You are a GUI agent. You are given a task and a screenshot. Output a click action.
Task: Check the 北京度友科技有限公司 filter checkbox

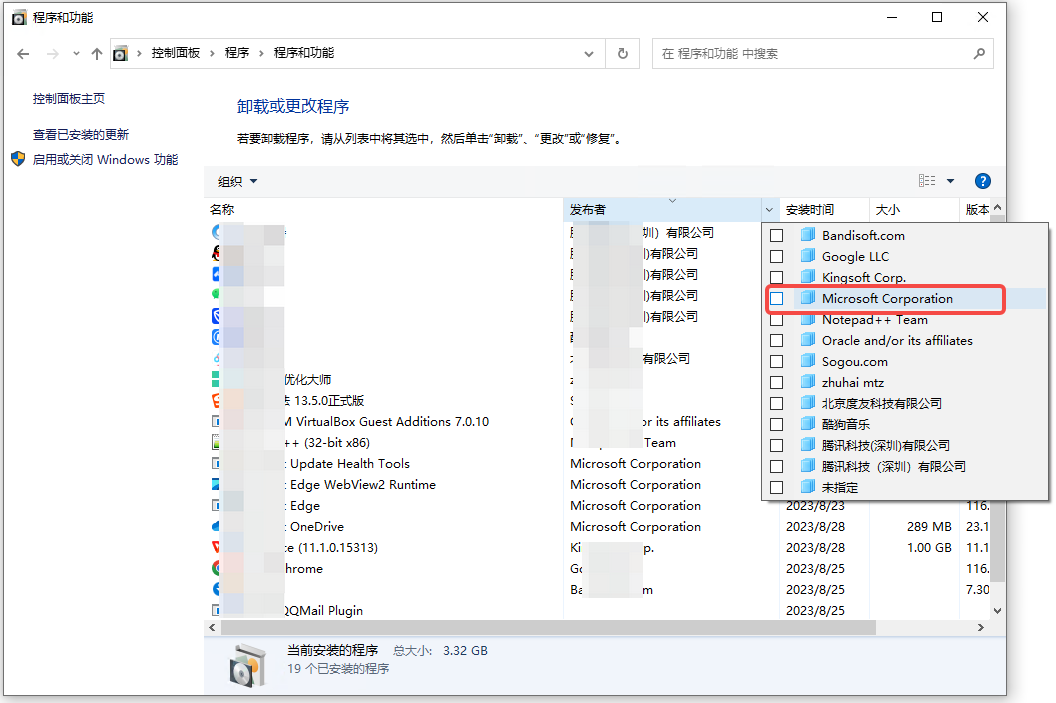pos(777,403)
